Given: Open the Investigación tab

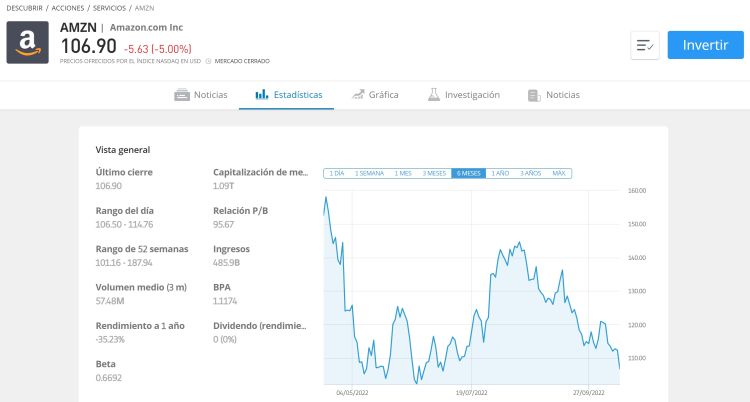Looking at the screenshot, I should [463, 95].
